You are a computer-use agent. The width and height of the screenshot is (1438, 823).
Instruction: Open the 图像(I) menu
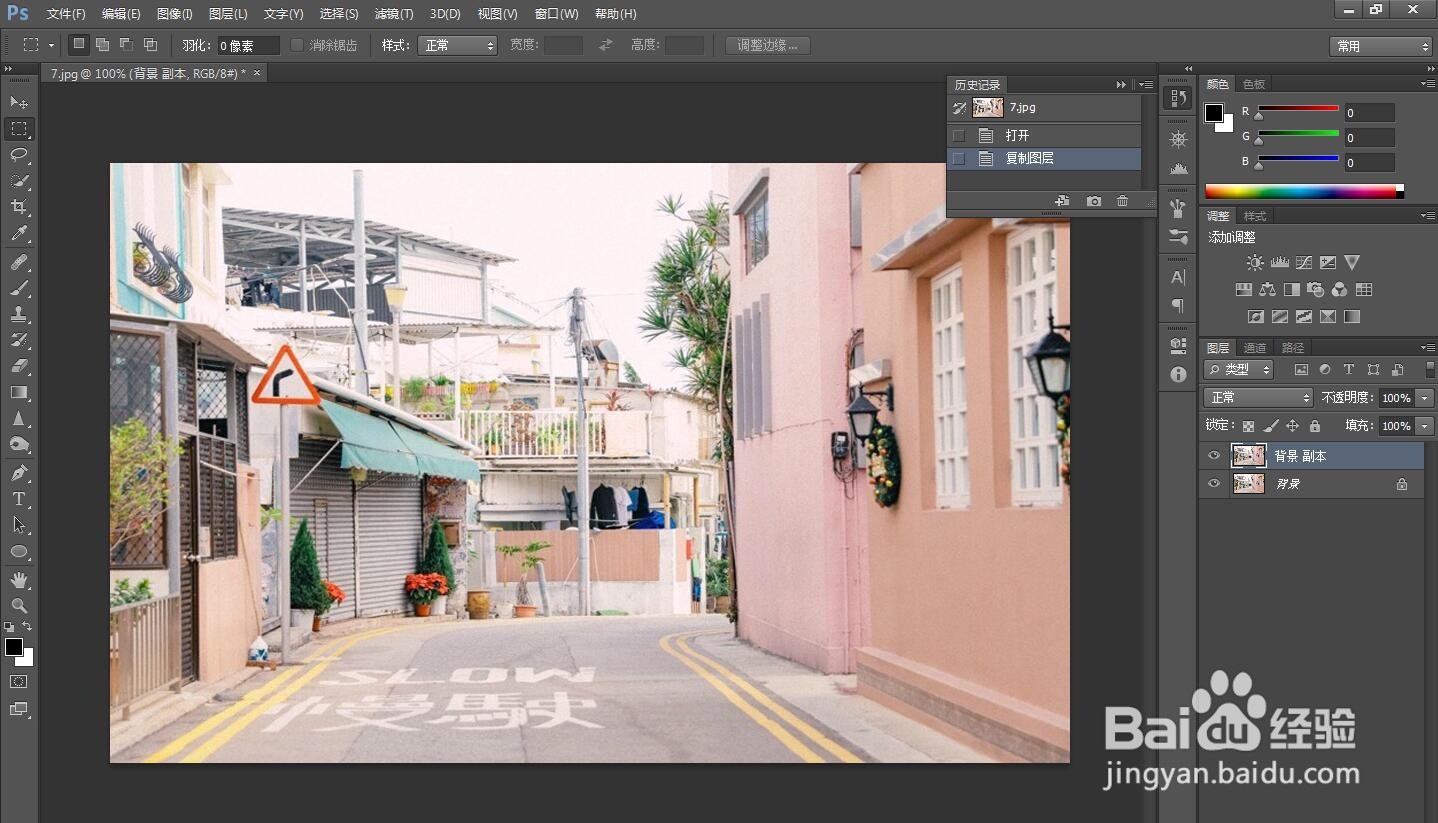point(175,14)
